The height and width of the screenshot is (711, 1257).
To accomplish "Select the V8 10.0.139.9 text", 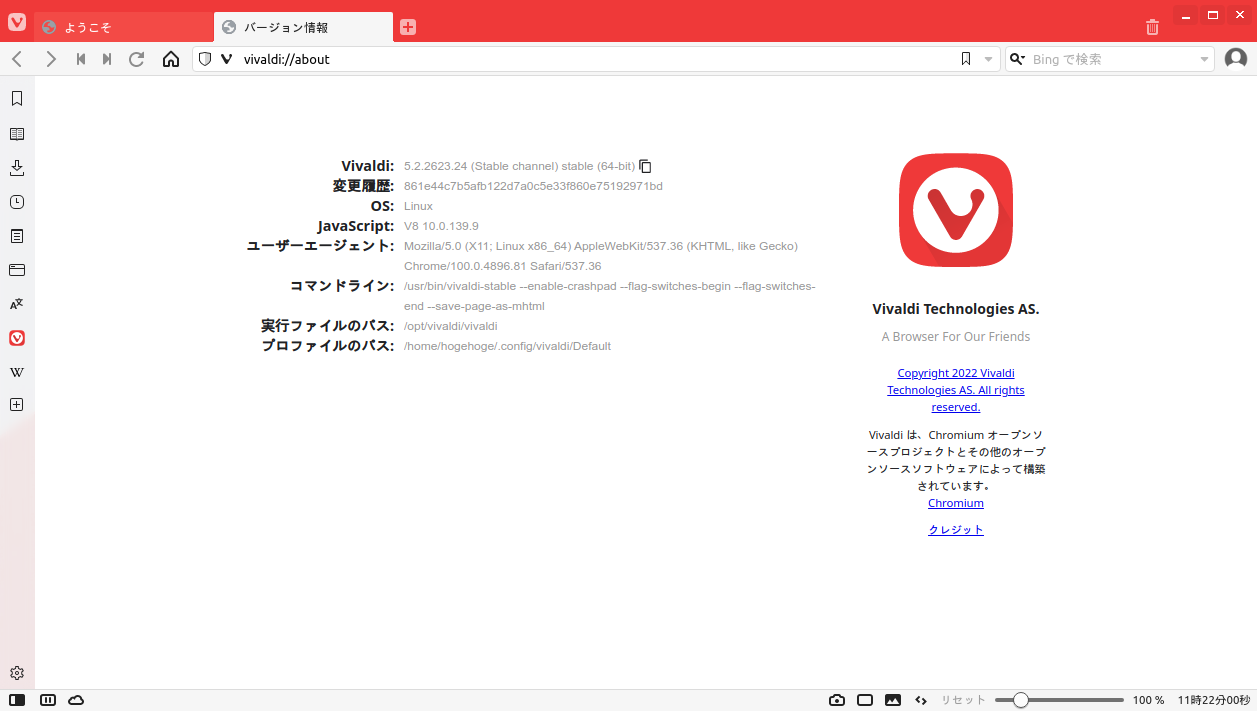I will 441,226.
